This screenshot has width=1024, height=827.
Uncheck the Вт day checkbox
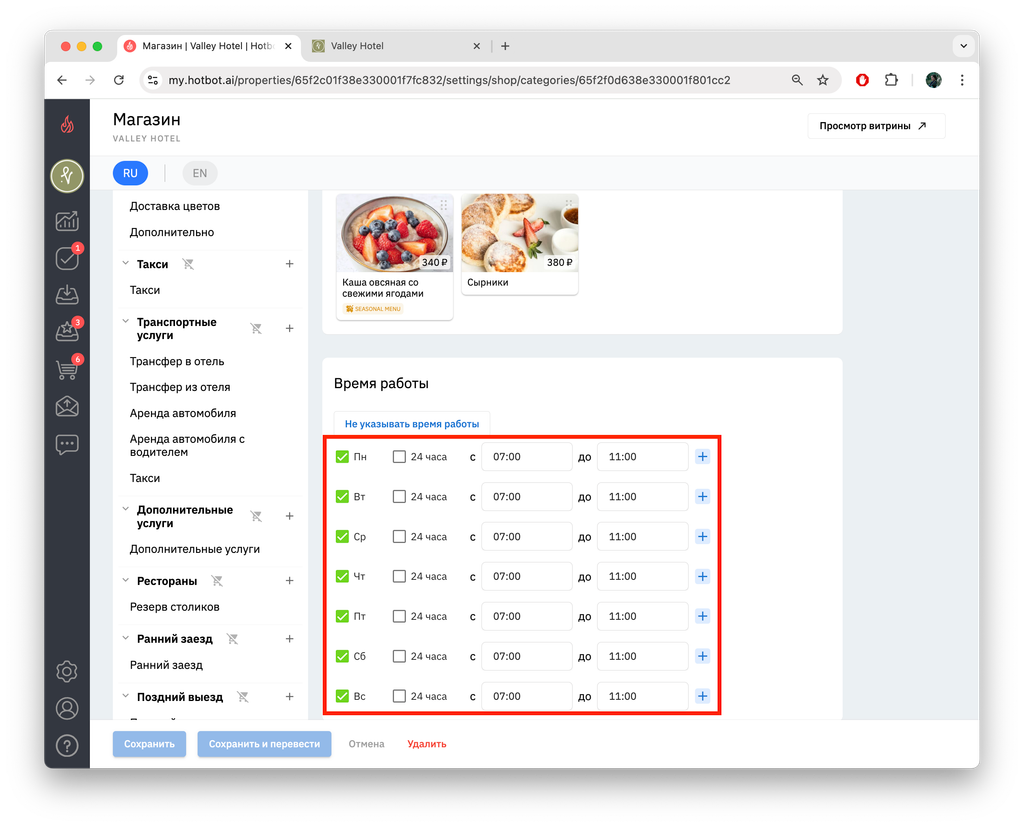tap(342, 496)
